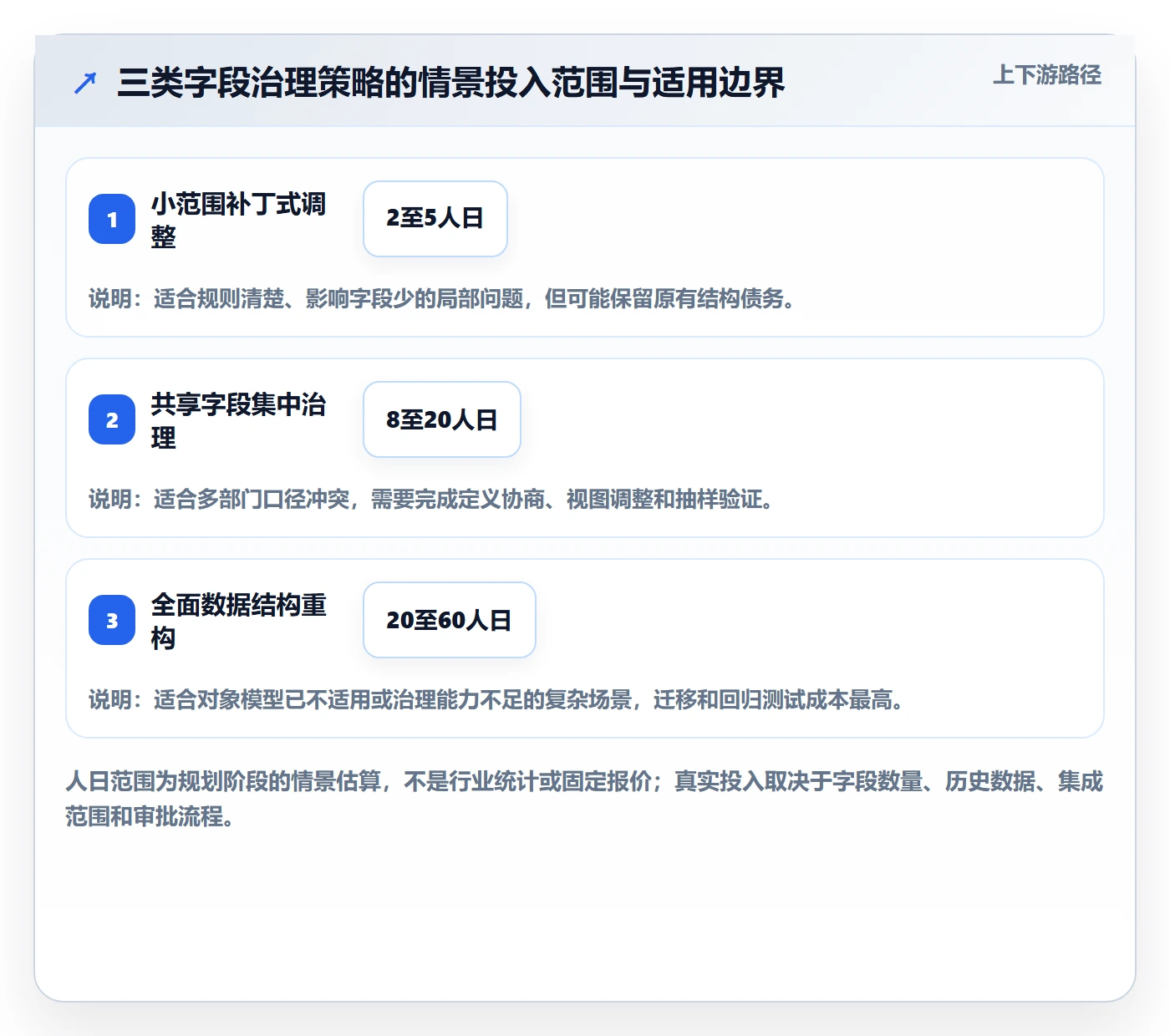Click the footnote starting 人日范围为规划阶段的情景估算
Screen dimensions: 1170x1036
click(585, 799)
